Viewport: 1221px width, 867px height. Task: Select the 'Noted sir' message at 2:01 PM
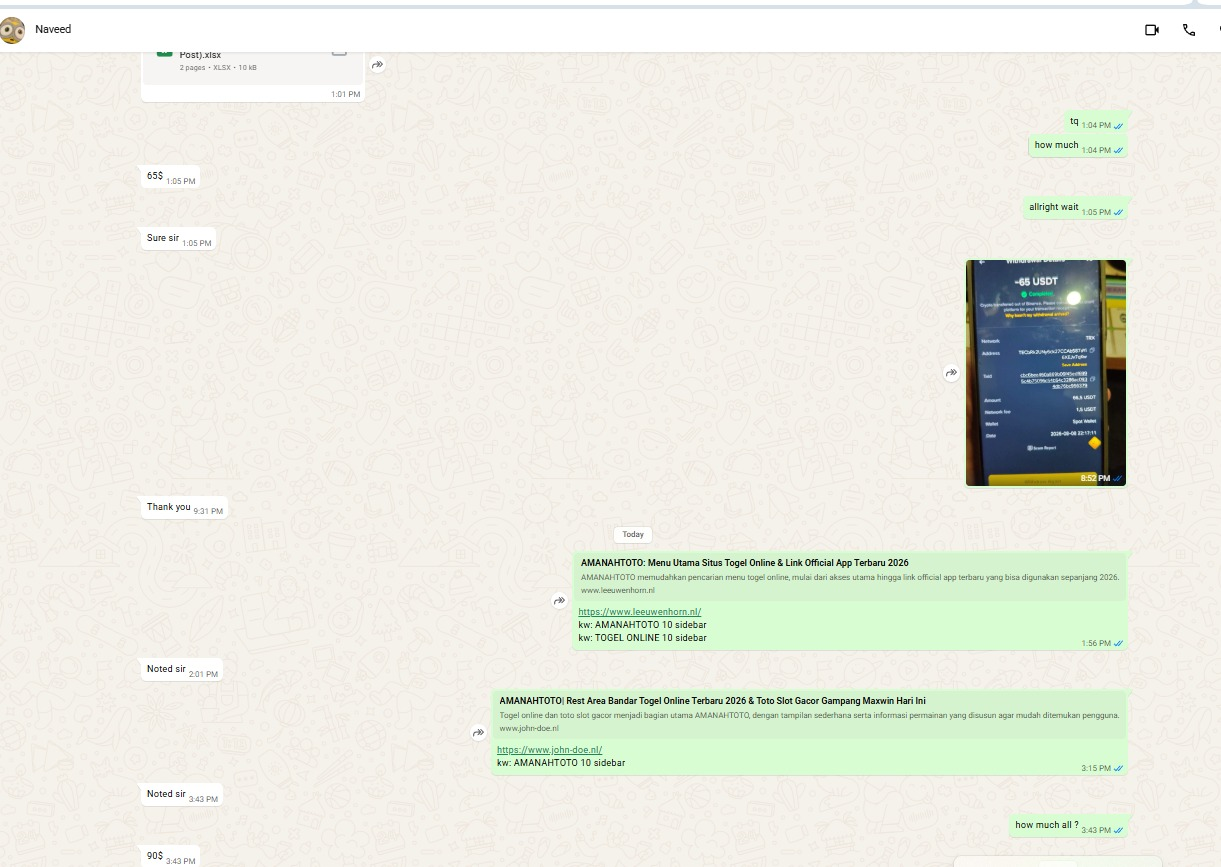click(181, 670)
